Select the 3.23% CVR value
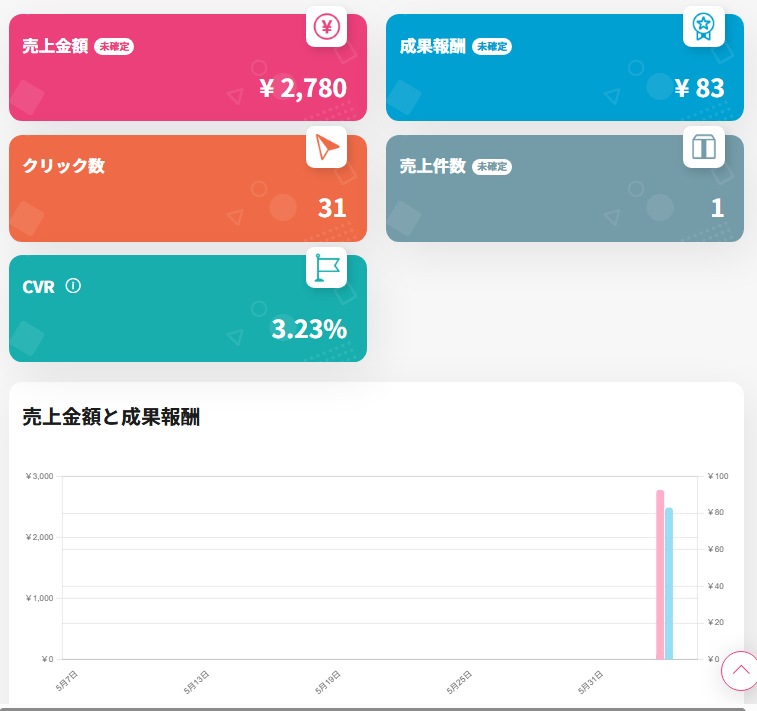 click(x=309, y=329)
